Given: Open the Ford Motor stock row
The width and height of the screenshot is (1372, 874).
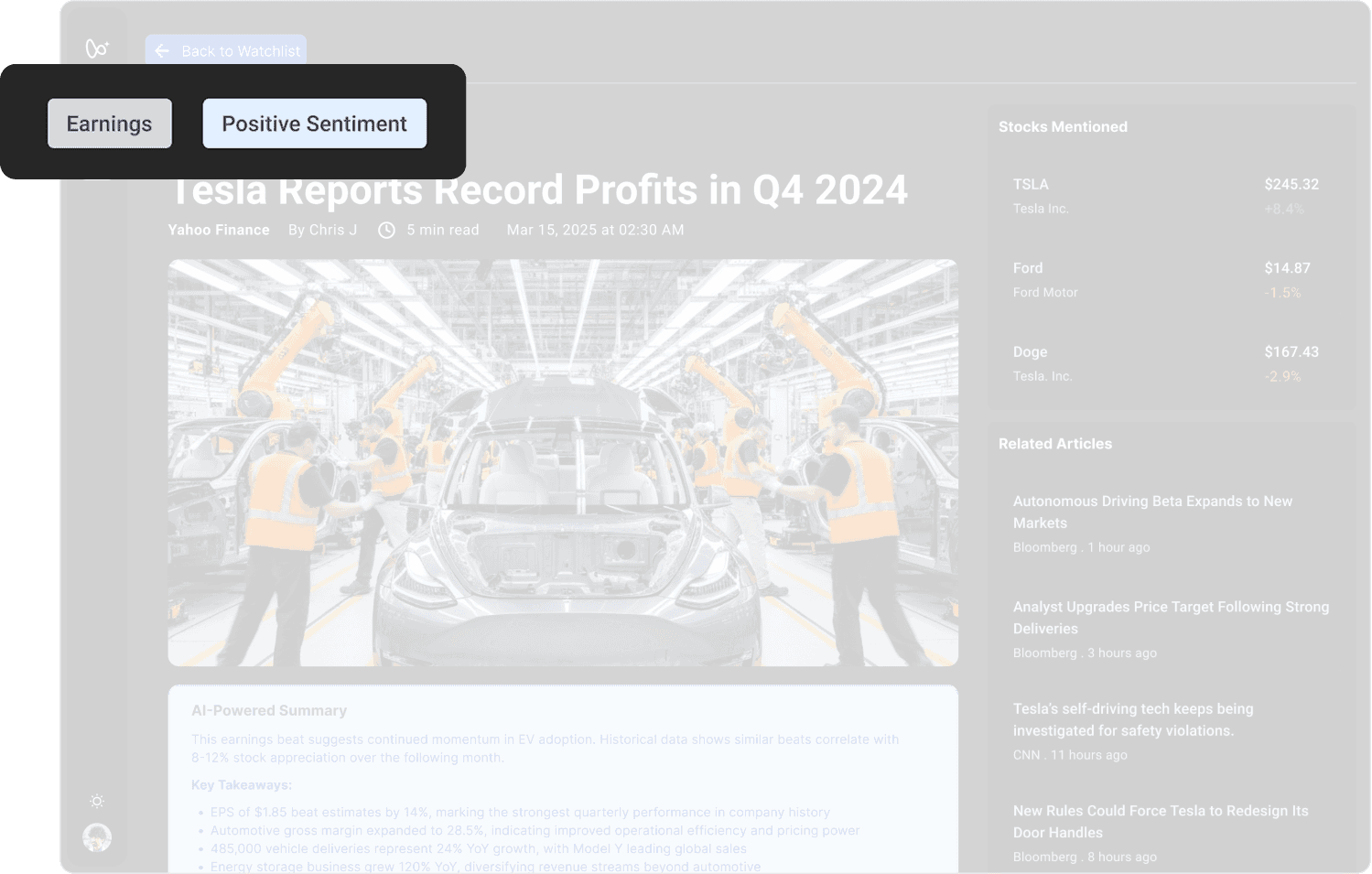Looking at the screenshot, I should coord(1166,280).
